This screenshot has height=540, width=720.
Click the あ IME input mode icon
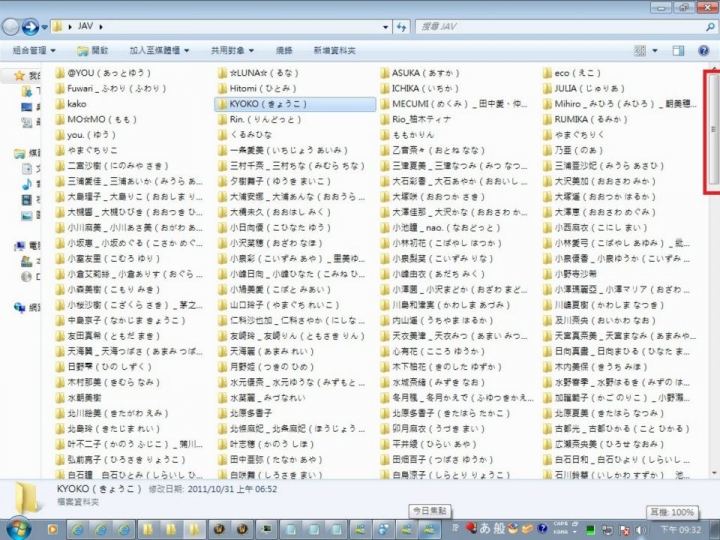(484, 529)
